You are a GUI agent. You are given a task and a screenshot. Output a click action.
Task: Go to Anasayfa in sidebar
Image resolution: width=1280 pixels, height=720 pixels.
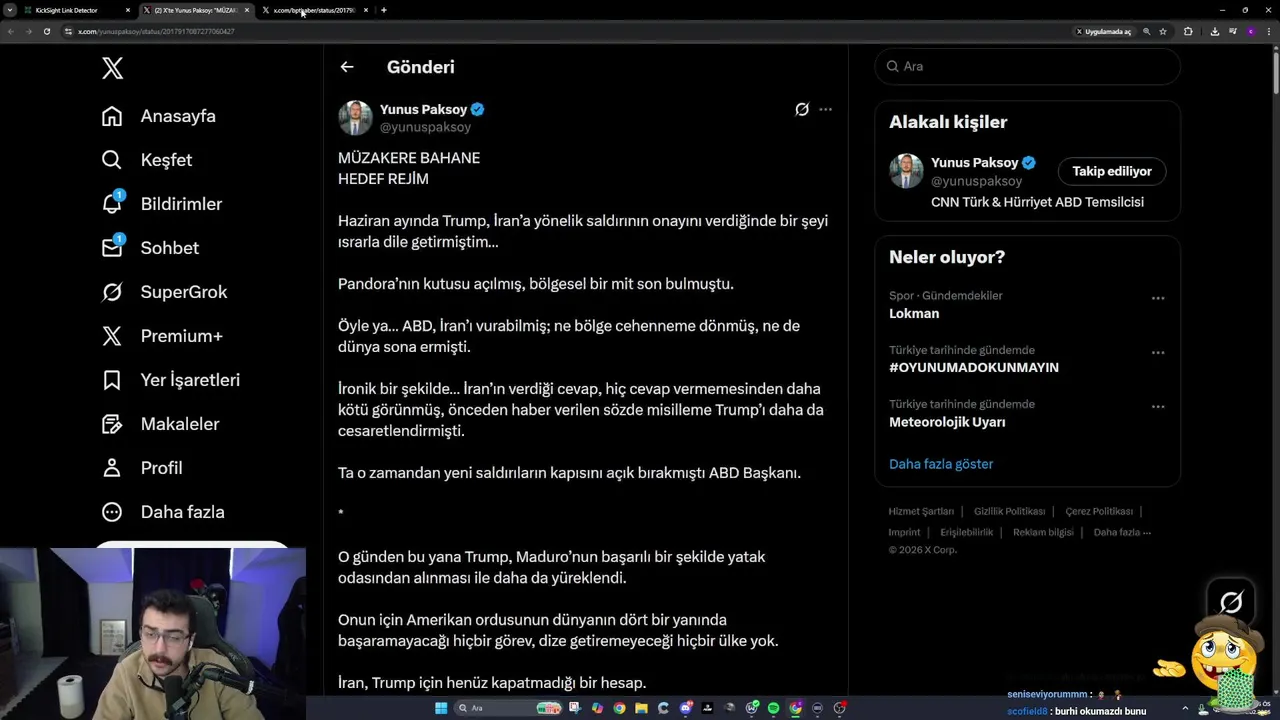pyautogui.click(x=160, y=116)
